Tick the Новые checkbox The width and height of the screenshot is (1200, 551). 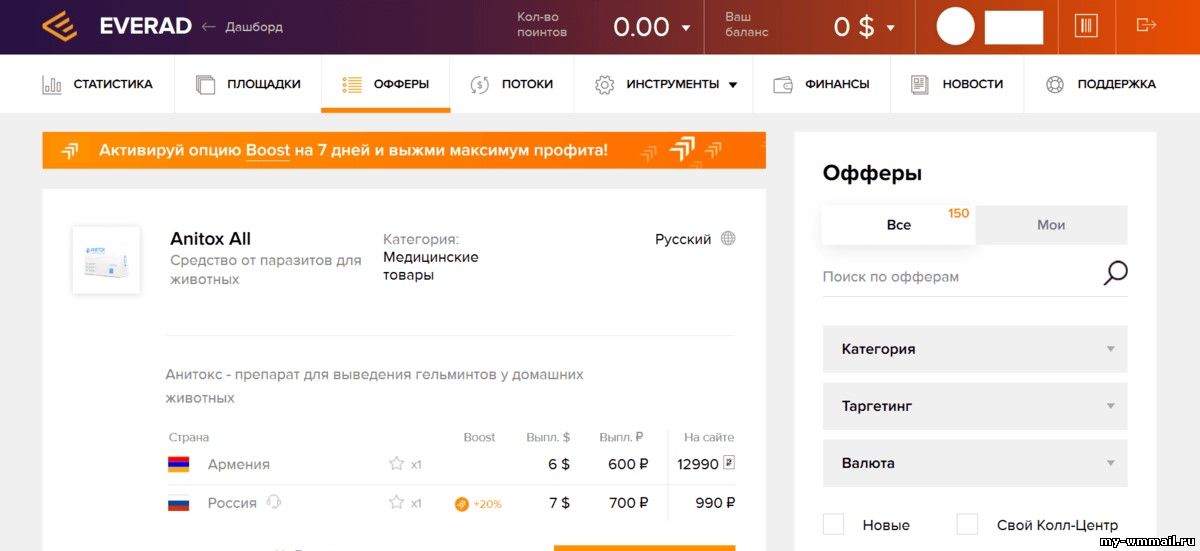pyautogui.click(x=833, y=524)
